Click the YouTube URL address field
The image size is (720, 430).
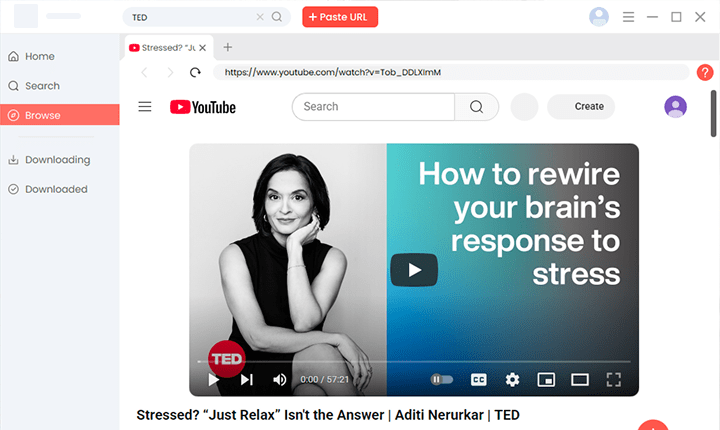pos(451,72)
